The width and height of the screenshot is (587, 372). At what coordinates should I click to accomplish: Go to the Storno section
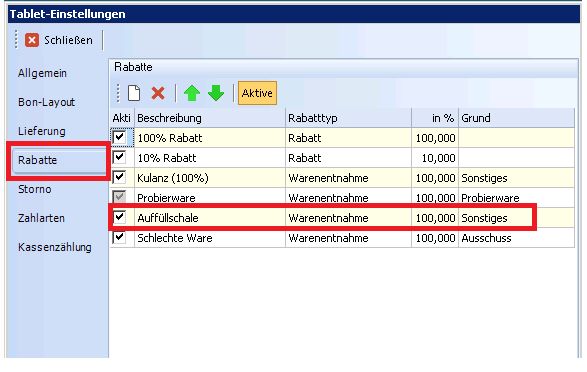click(x=34, y=189)
